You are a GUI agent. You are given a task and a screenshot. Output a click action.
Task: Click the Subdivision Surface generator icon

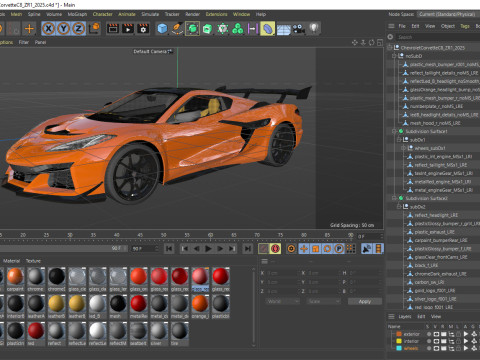click(x=192, y=29)
